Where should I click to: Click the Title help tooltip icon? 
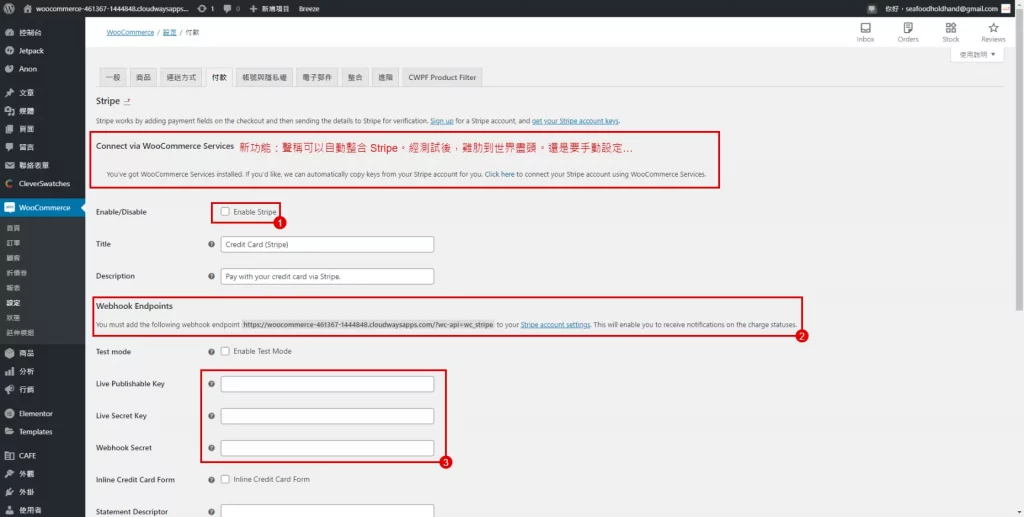pos(211,244)
